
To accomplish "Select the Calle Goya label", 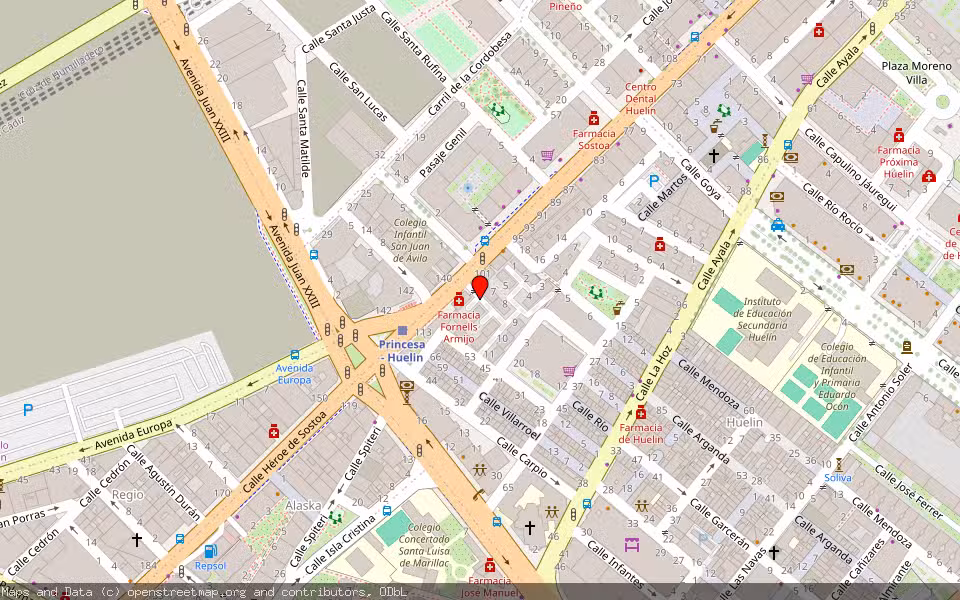I will click(x=701, y=179).
